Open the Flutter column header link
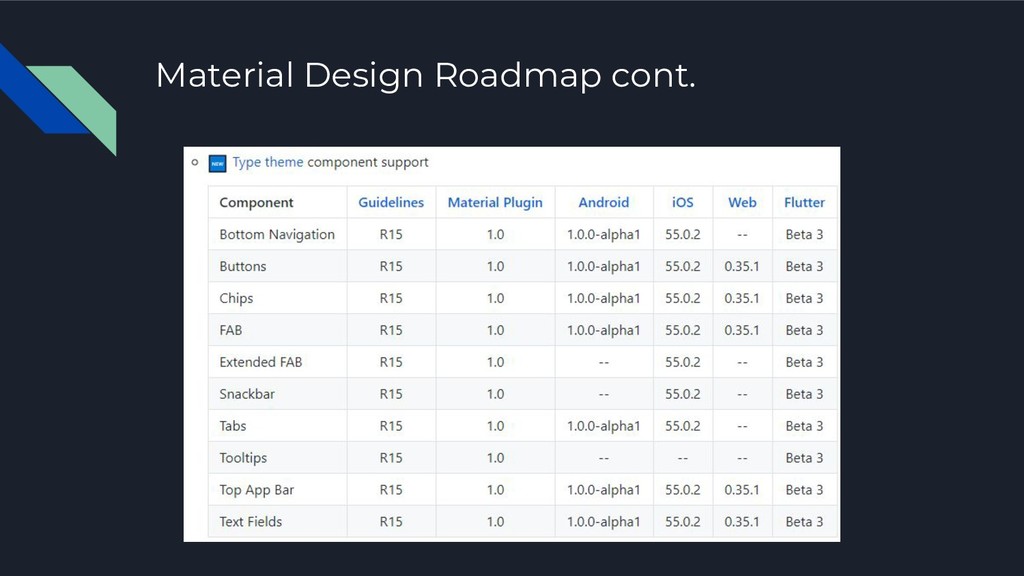 pos(804,202)
